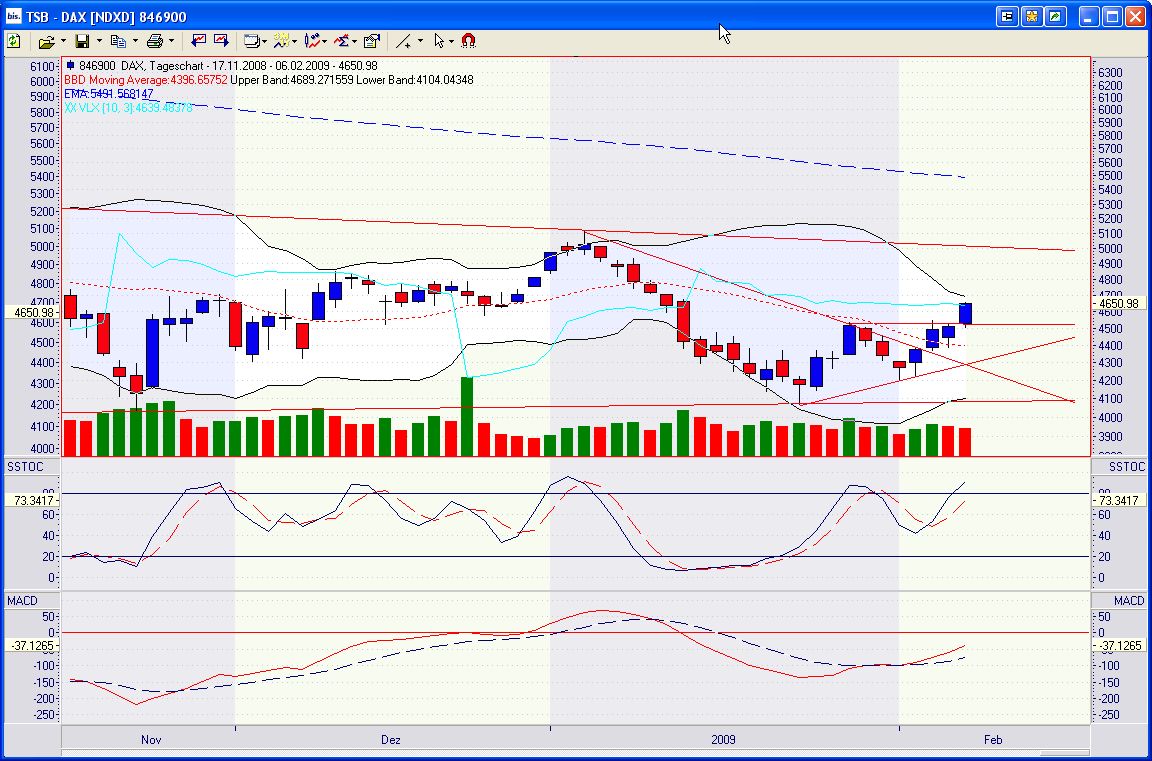Minimize the TSB DAX window
The width and height of the screenshot is (1152, 761).
[x=1089, y=16]
